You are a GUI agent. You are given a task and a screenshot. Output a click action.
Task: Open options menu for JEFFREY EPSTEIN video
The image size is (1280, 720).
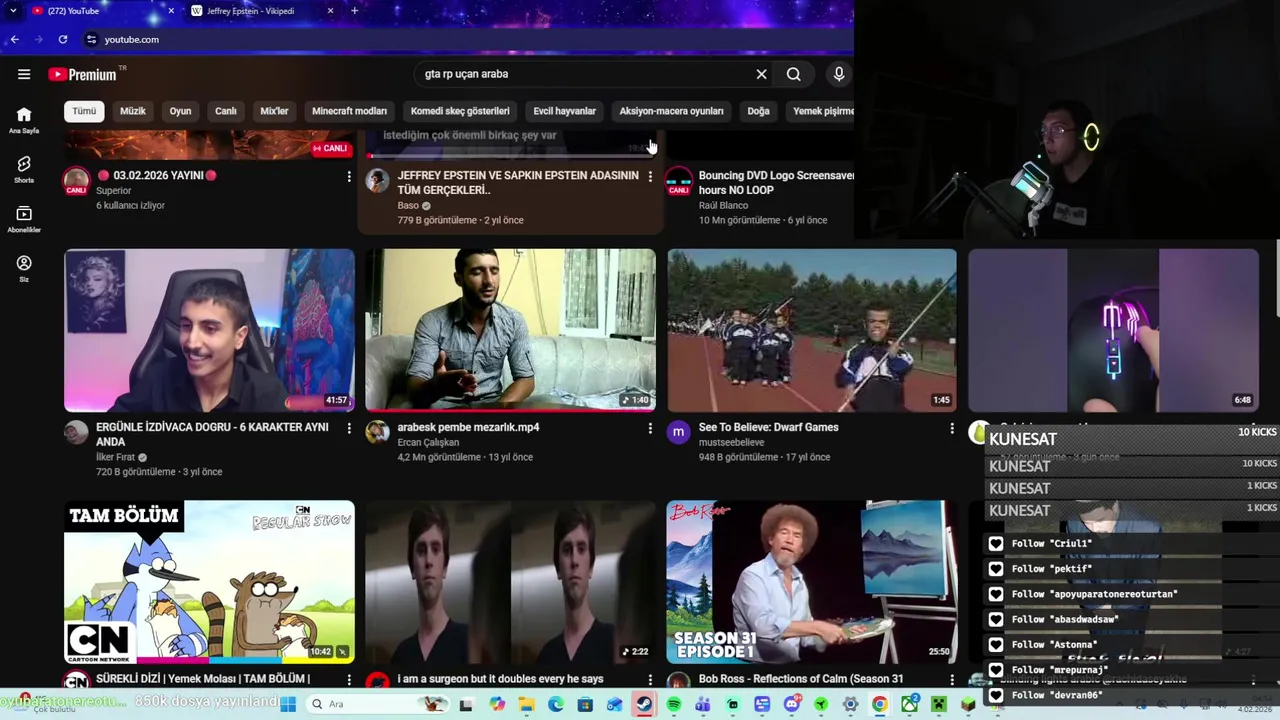coord(650,176)
